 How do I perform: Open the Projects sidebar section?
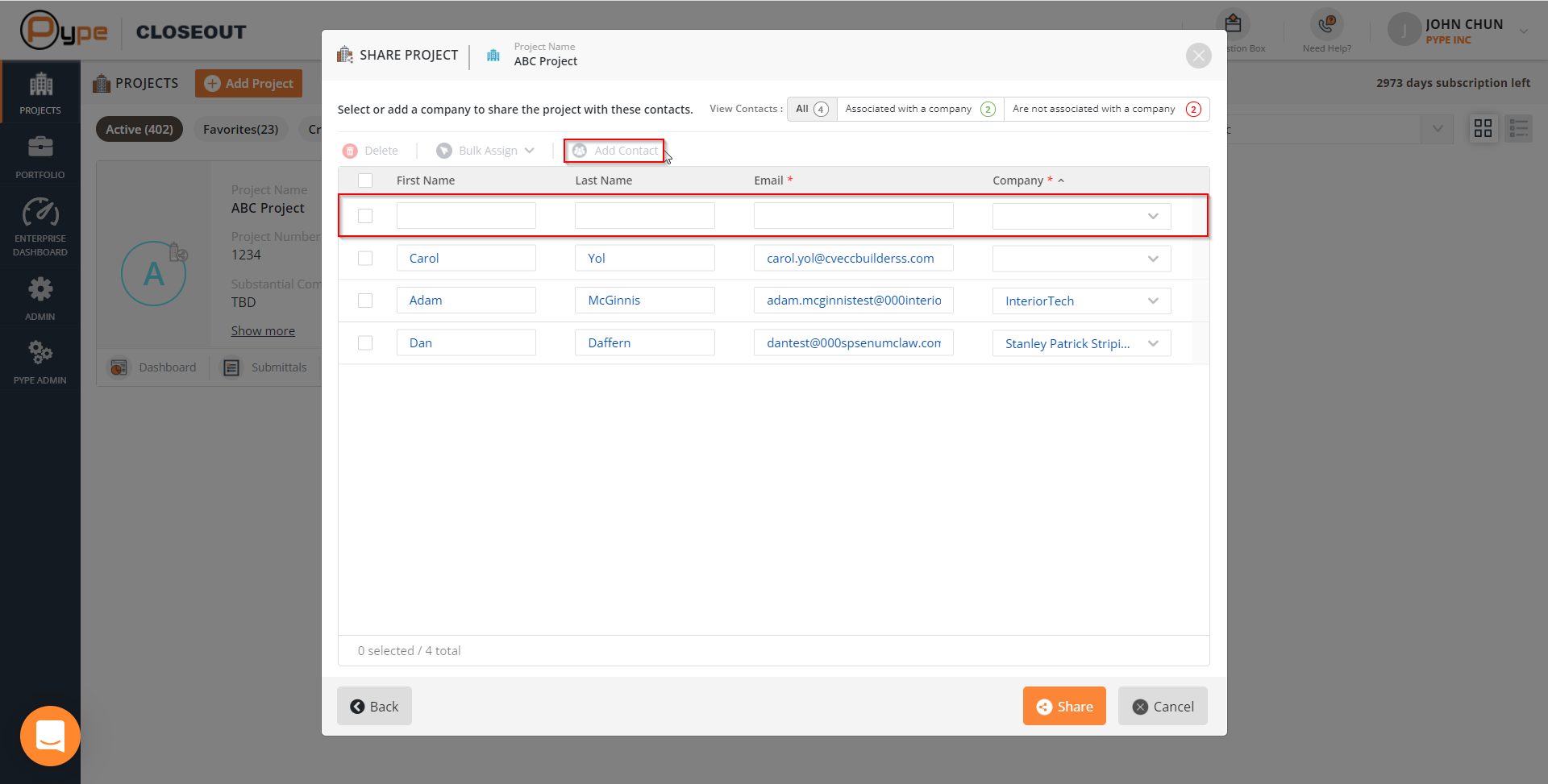click(40, 93)
